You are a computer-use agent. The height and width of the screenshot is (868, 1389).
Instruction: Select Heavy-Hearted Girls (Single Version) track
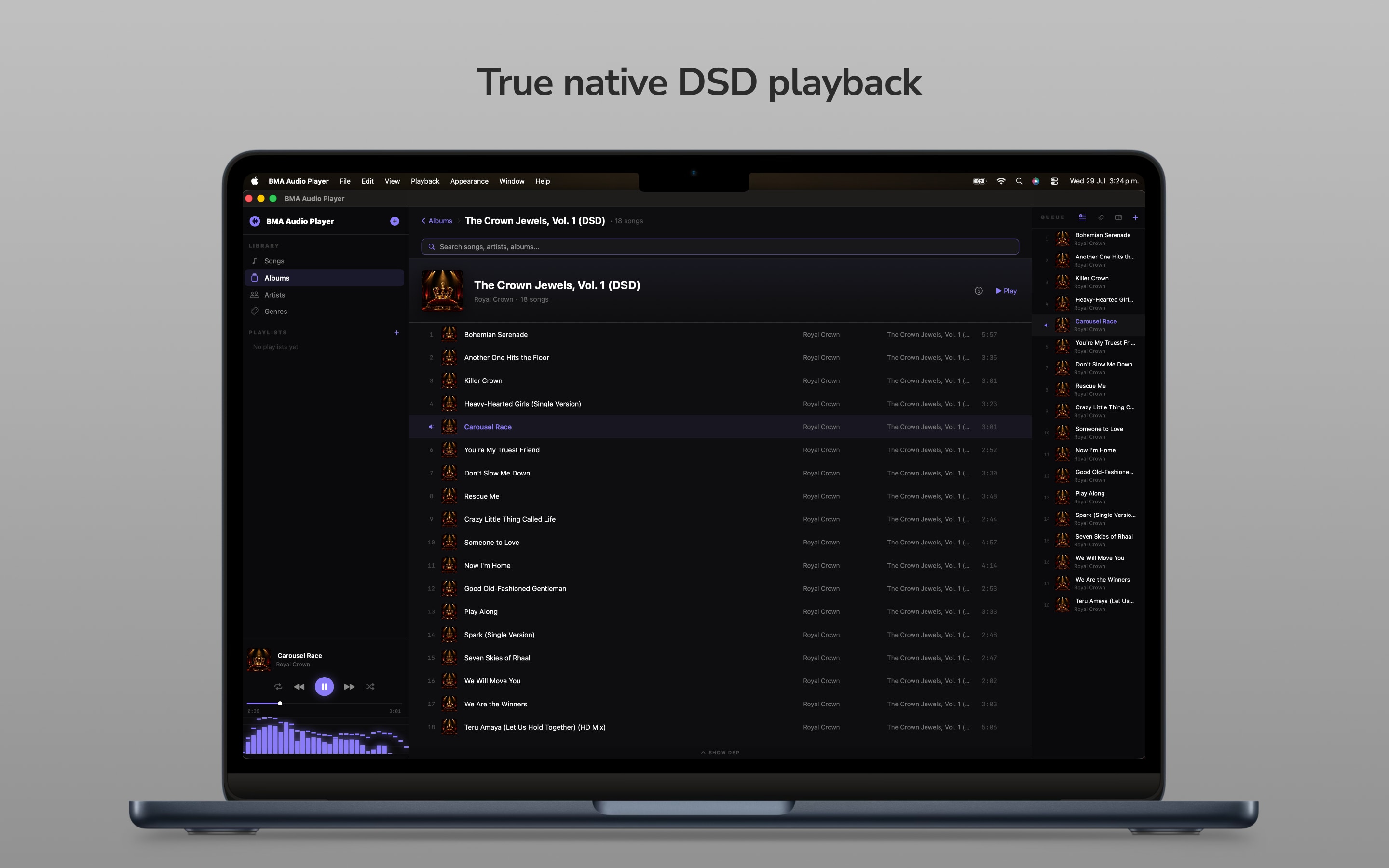(720, 404)
